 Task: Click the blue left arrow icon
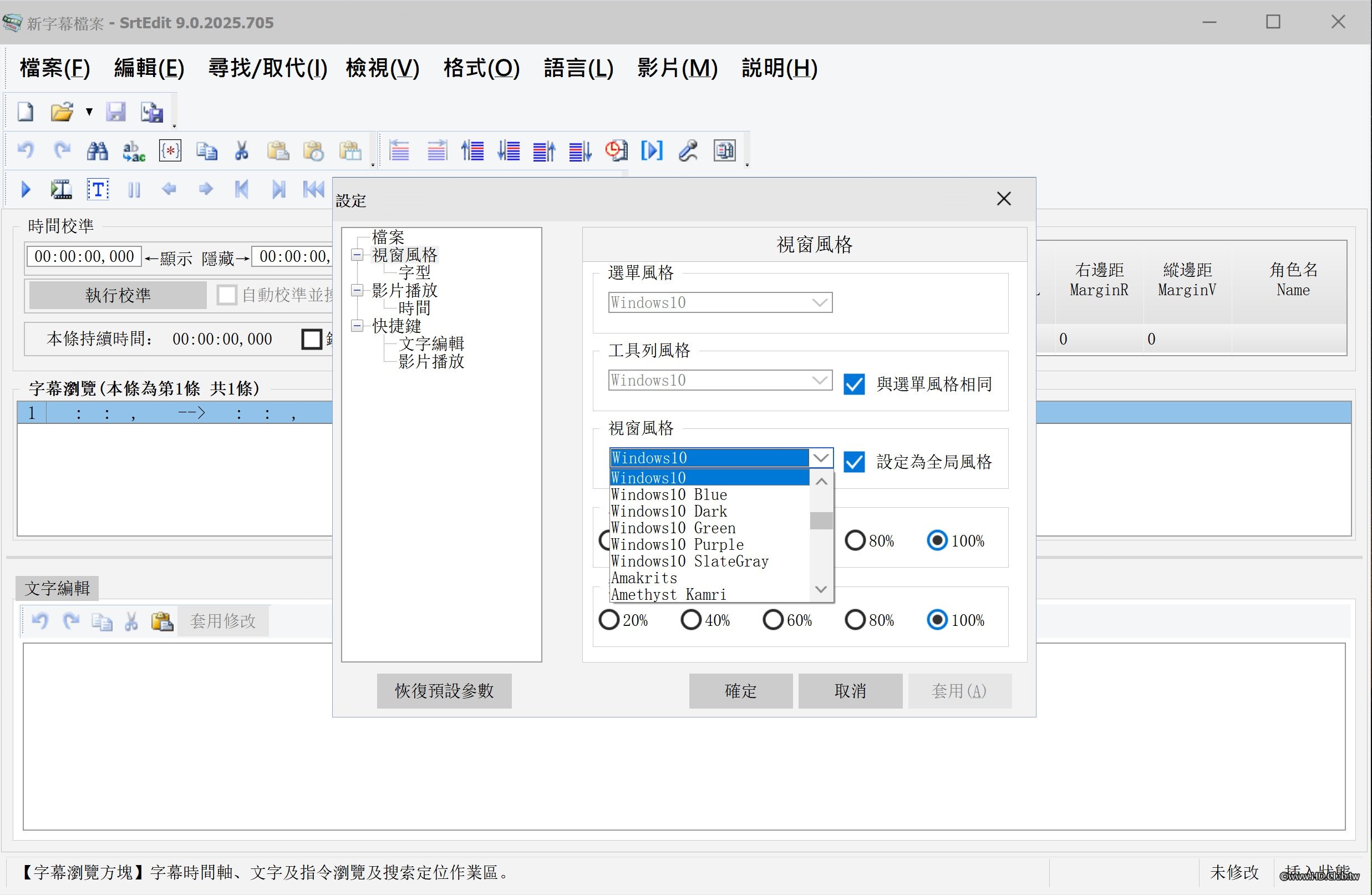(x=170, y=189)
